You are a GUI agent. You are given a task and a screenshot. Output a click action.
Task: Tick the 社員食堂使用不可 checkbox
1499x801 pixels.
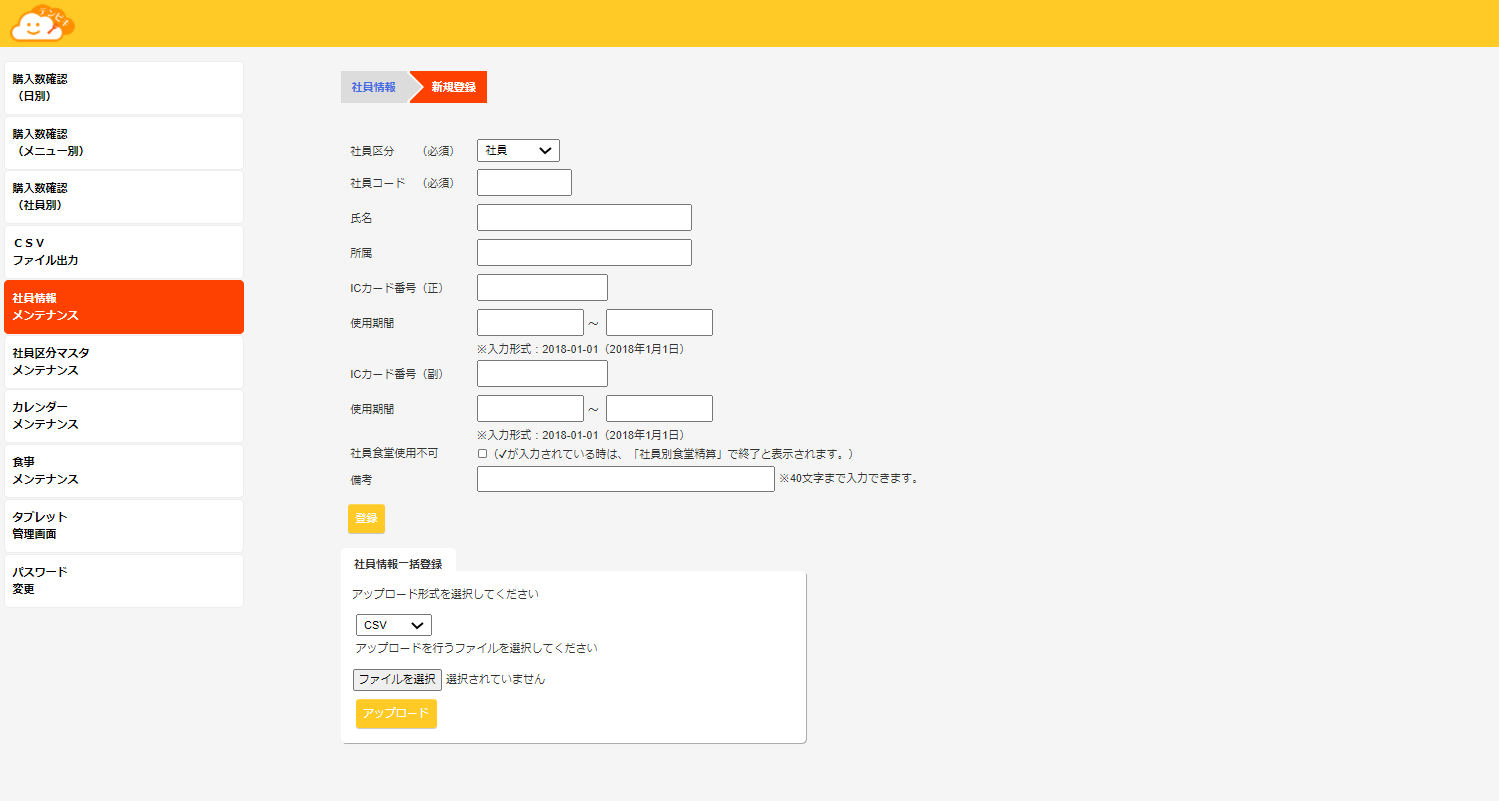pyautogui.click(x=482, y=453)
